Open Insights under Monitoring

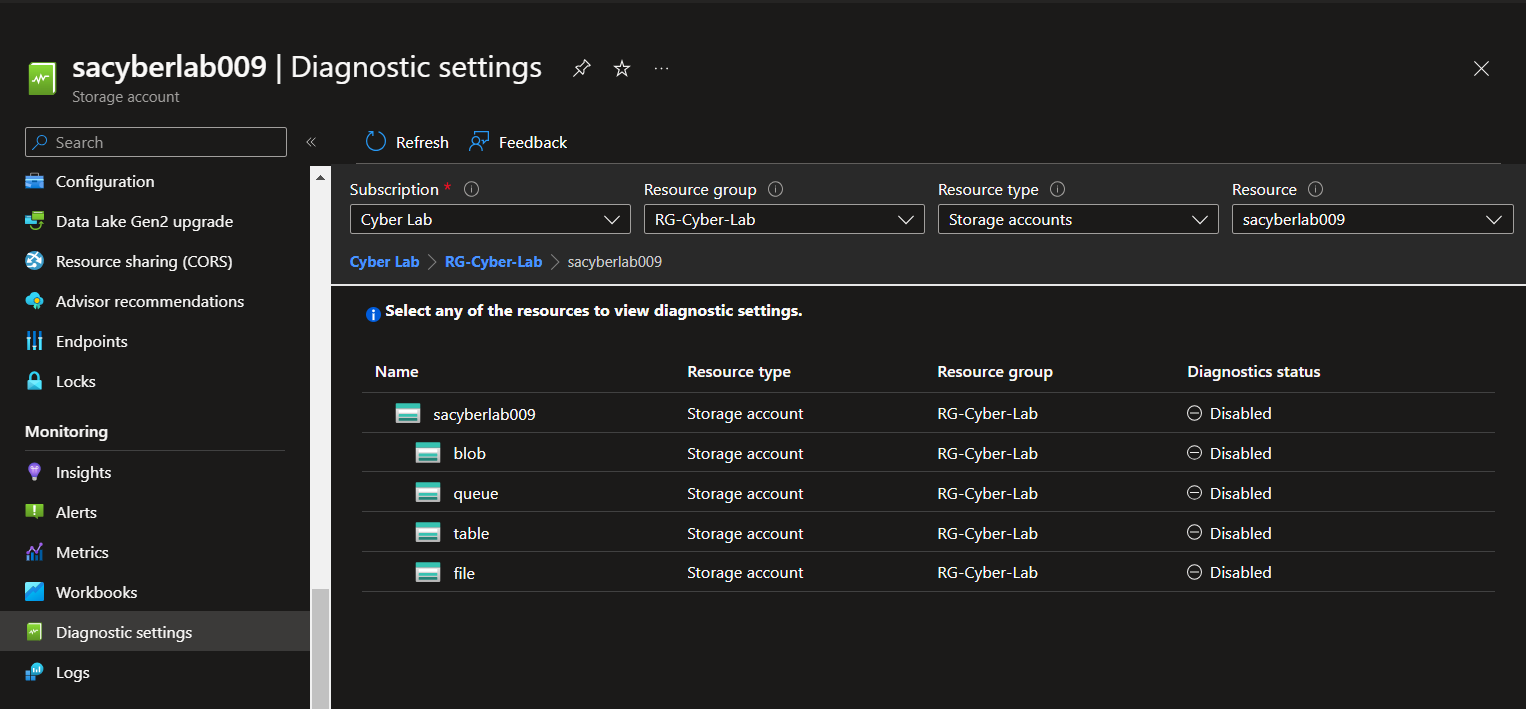point(156,472)
